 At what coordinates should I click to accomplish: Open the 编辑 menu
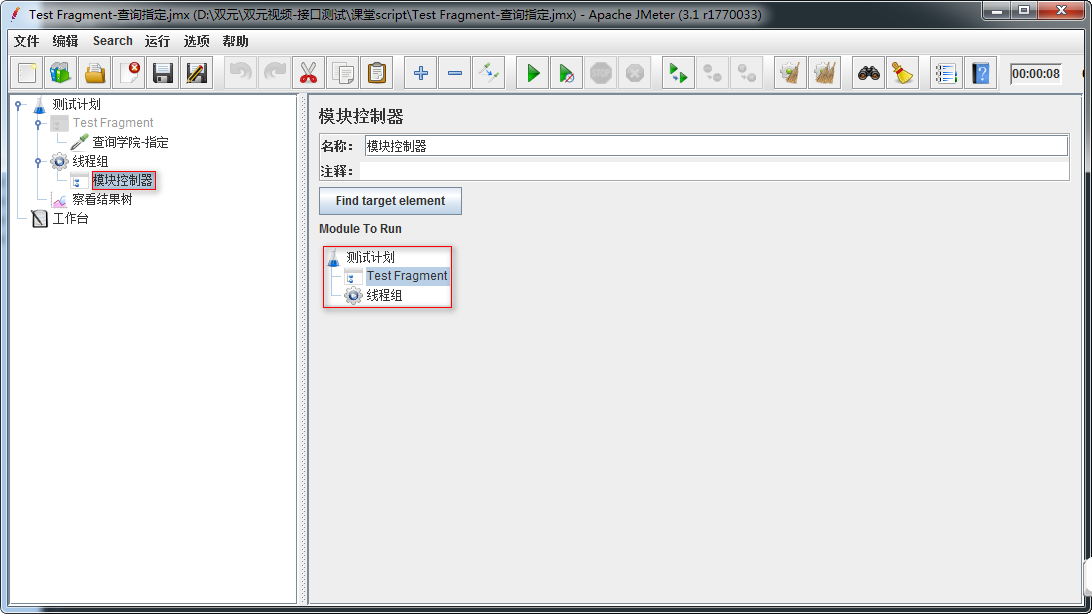pos(65,41)
